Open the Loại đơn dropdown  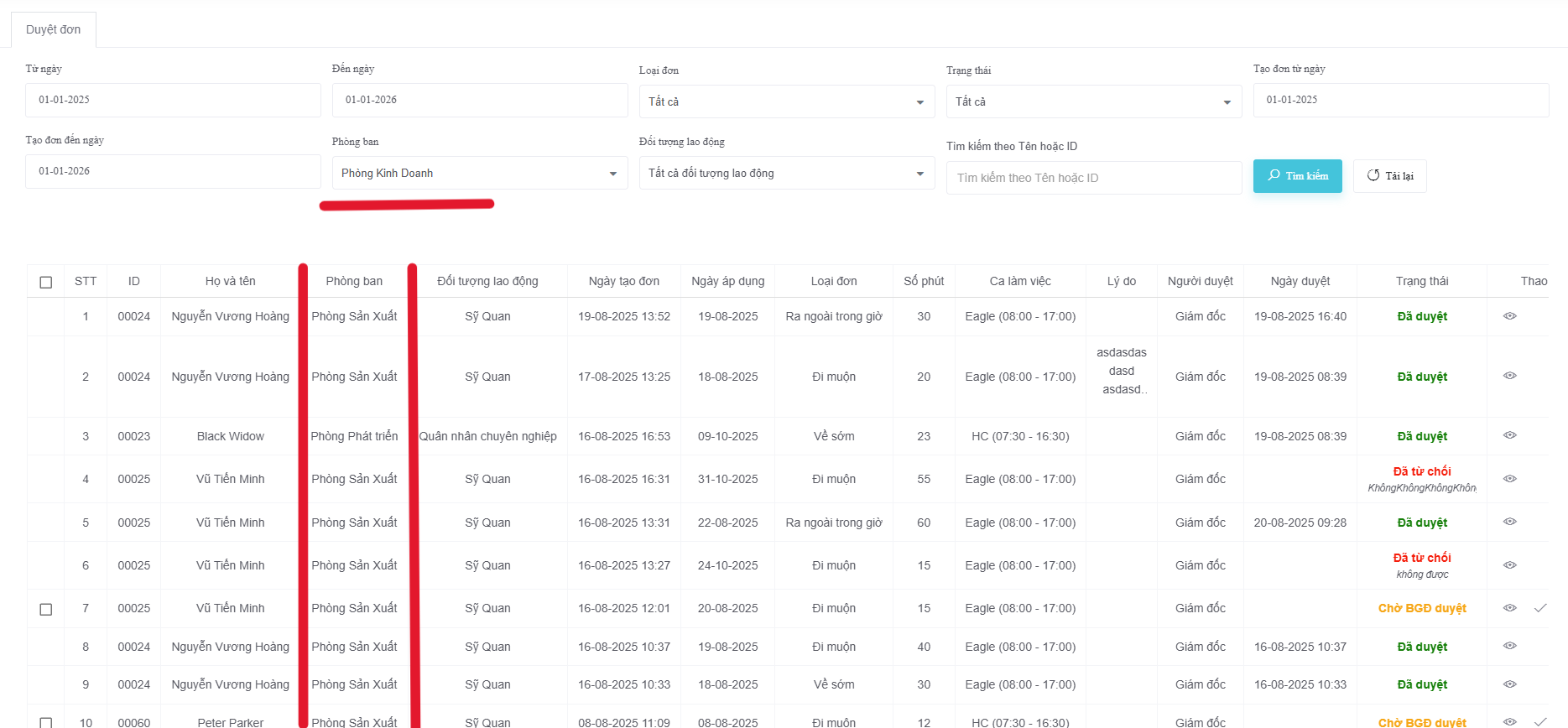786,101
